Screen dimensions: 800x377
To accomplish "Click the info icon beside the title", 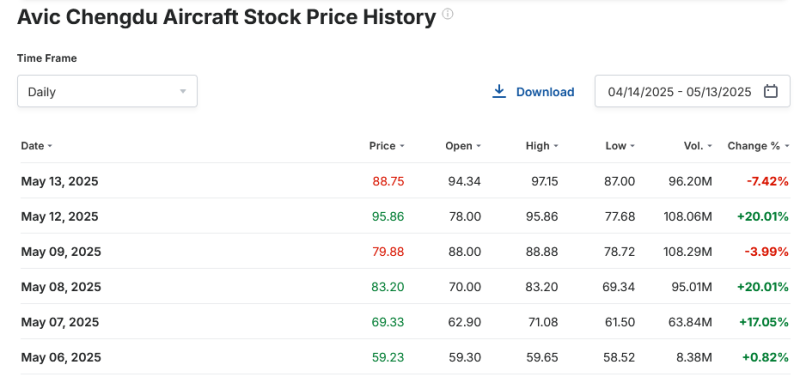I will pyautogui.click(x=447, y=14).
